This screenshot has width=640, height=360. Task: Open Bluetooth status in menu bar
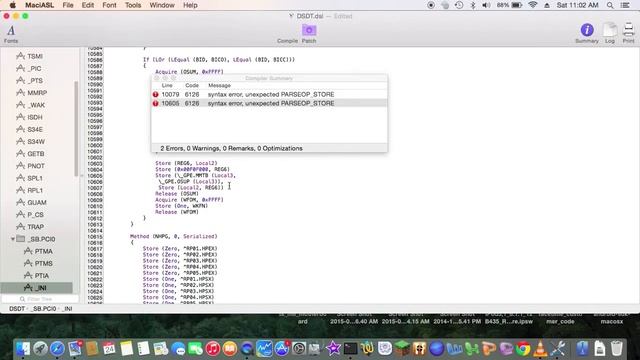tap(473, 5)
